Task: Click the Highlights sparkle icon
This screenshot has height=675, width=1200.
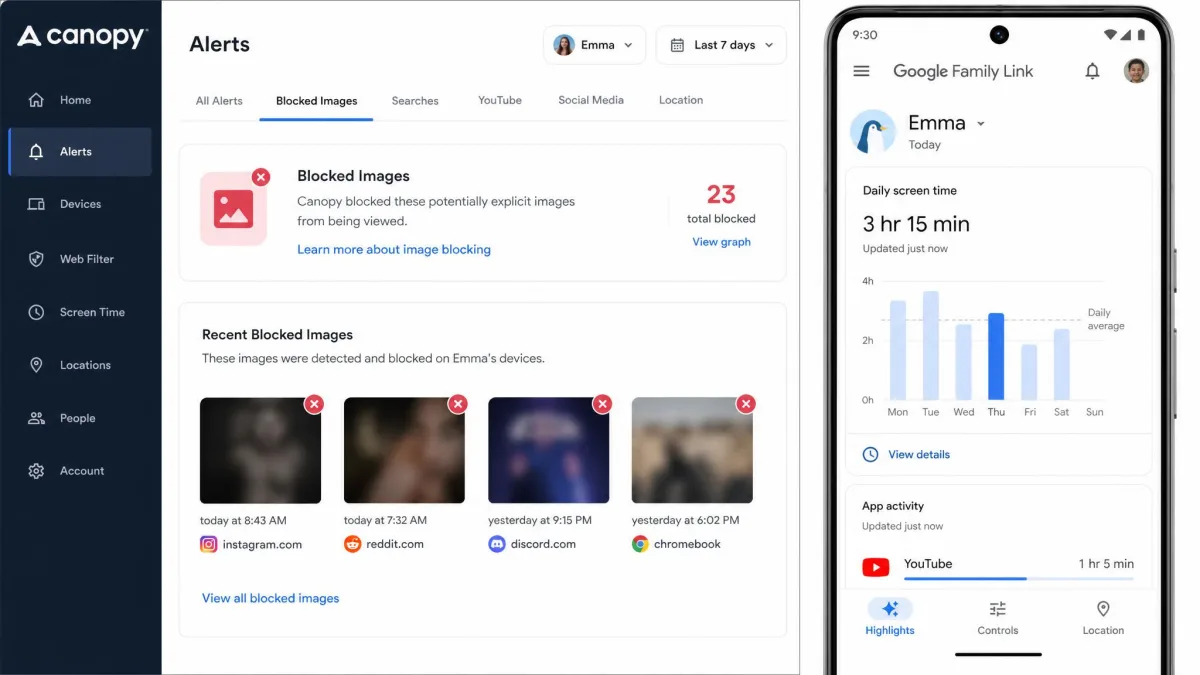Action: tap(890, 608)
